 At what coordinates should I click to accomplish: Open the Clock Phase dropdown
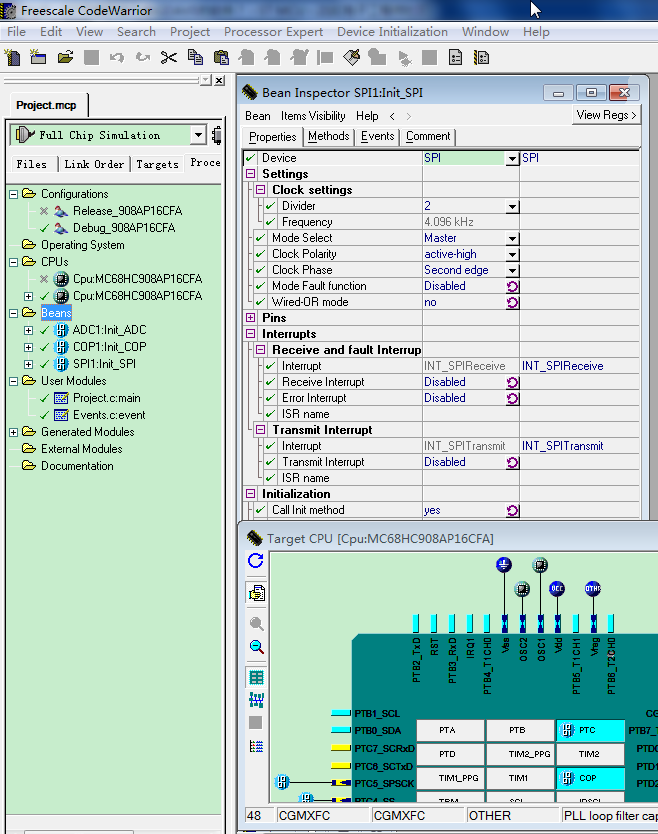(x=512, y=270)
